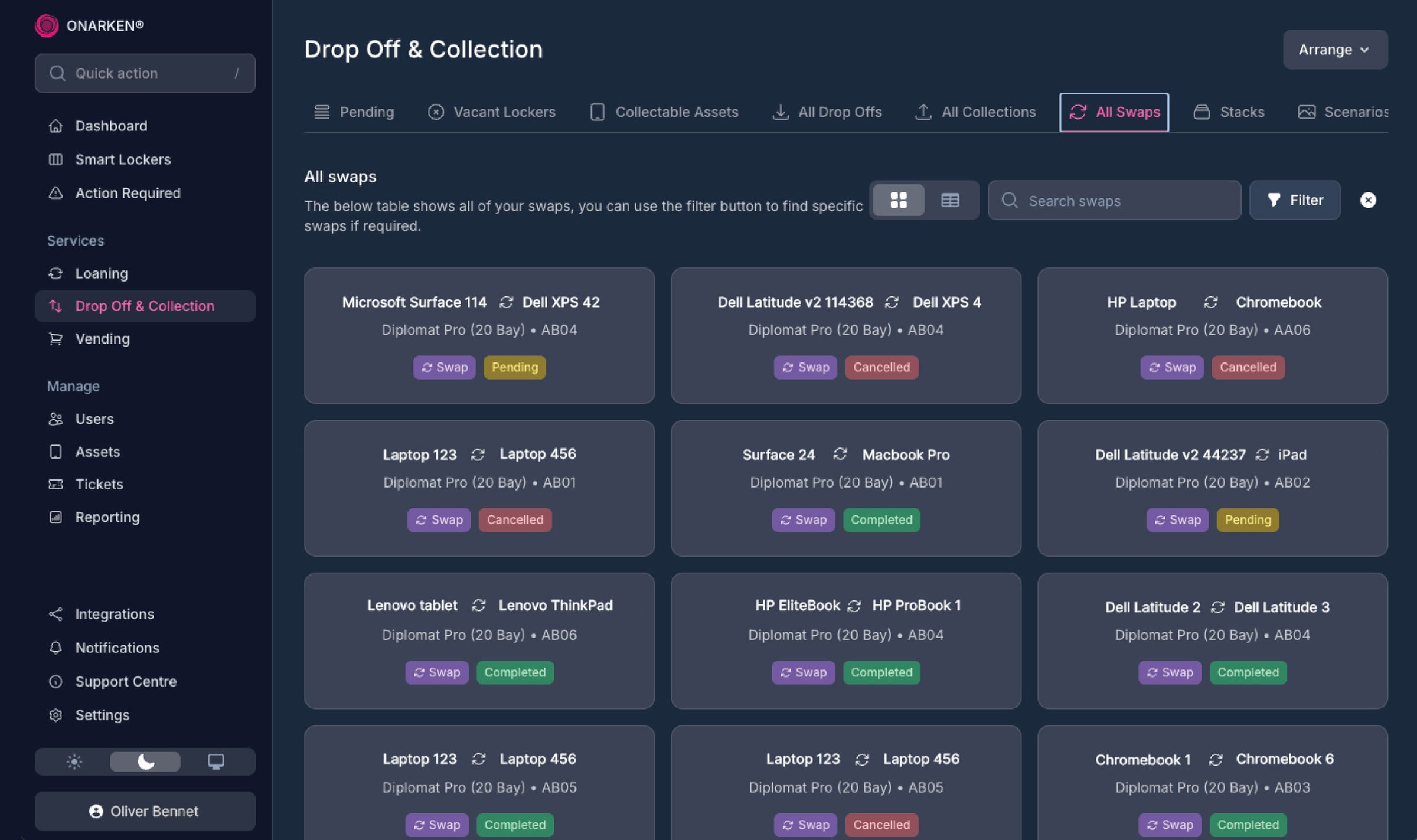Open Action Required warning page
1417x840 pixels.
click(127, 193)
